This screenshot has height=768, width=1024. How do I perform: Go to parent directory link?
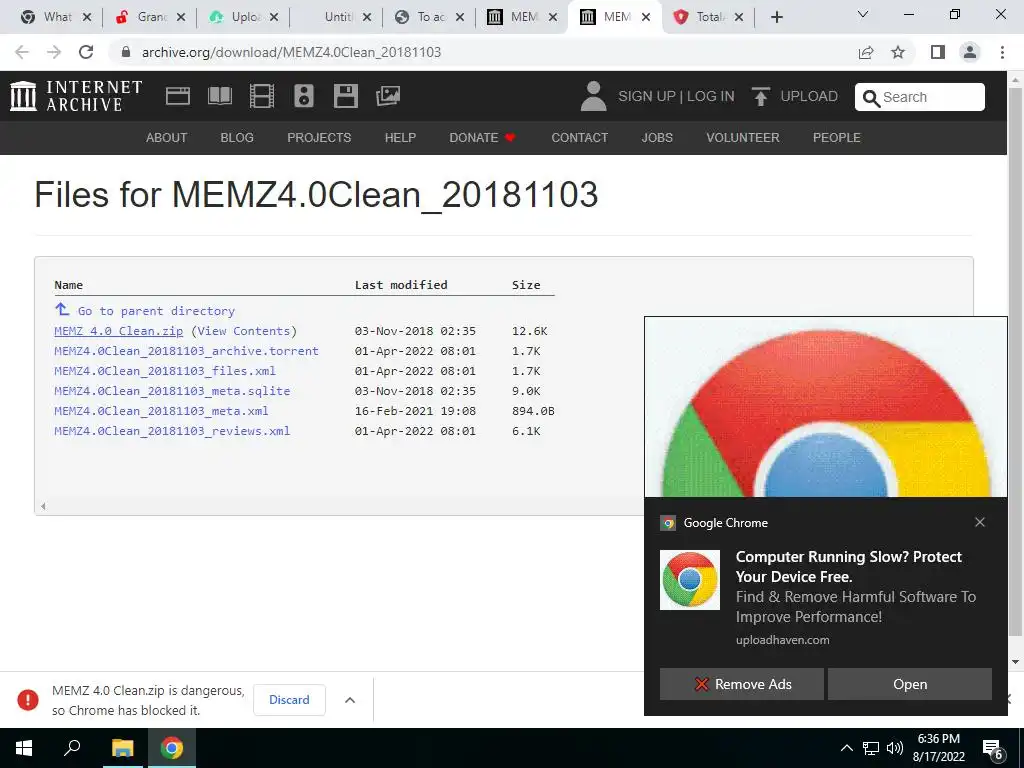pos(155,311)
